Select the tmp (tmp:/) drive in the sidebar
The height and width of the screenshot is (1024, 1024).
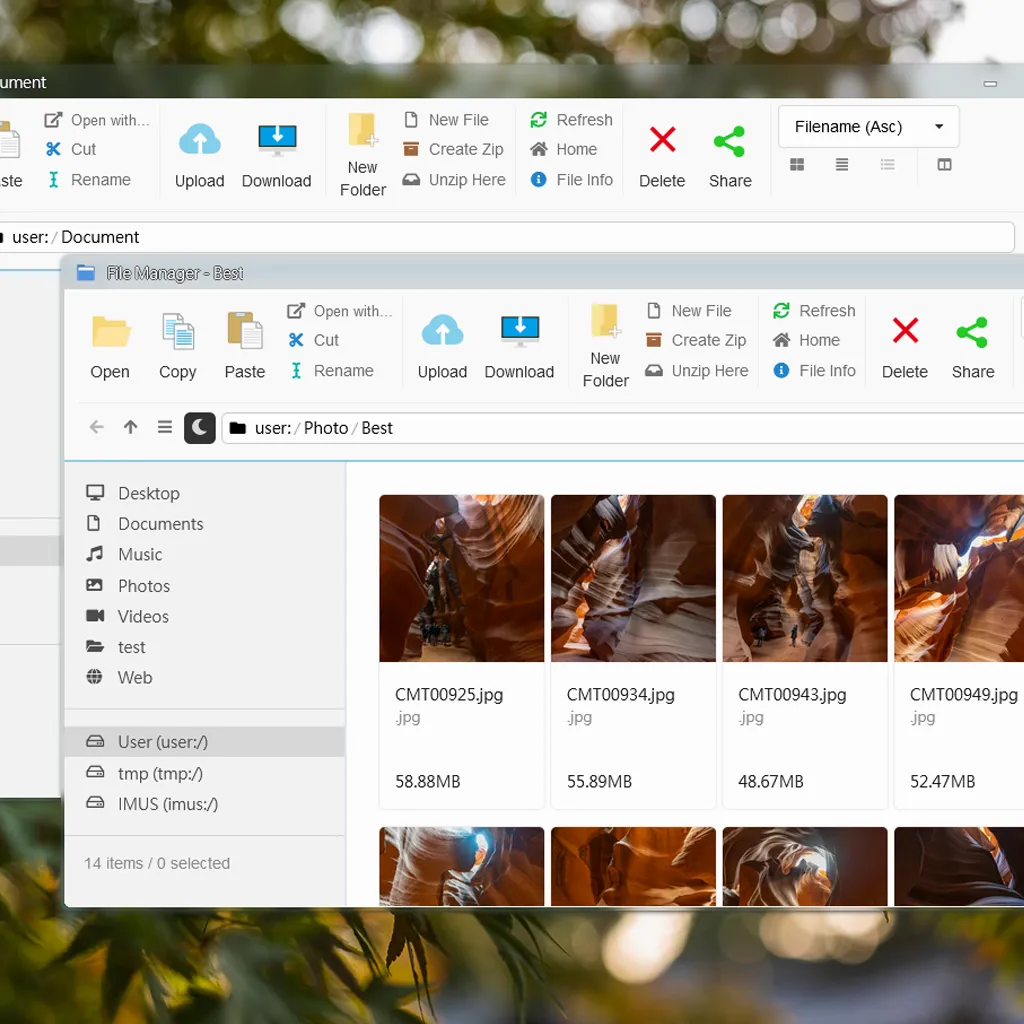(x=160, y=773)
